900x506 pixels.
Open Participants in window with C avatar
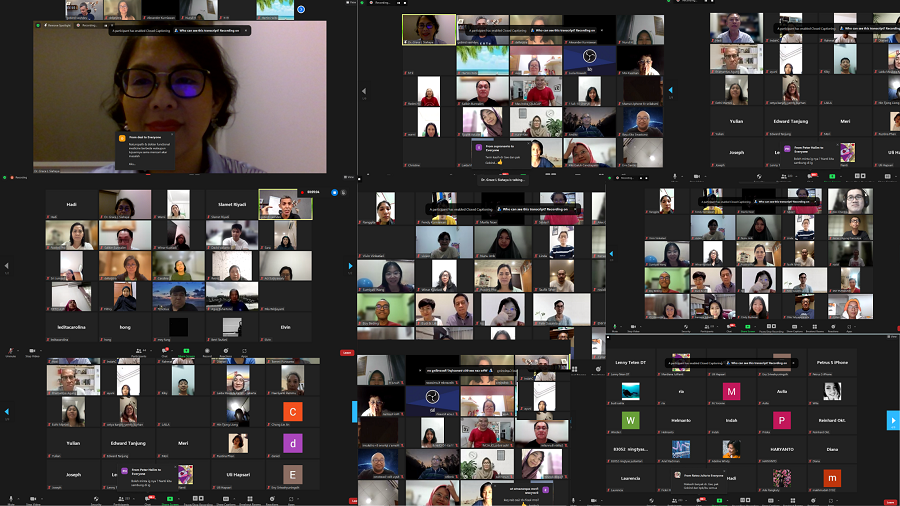pos(121,499)
